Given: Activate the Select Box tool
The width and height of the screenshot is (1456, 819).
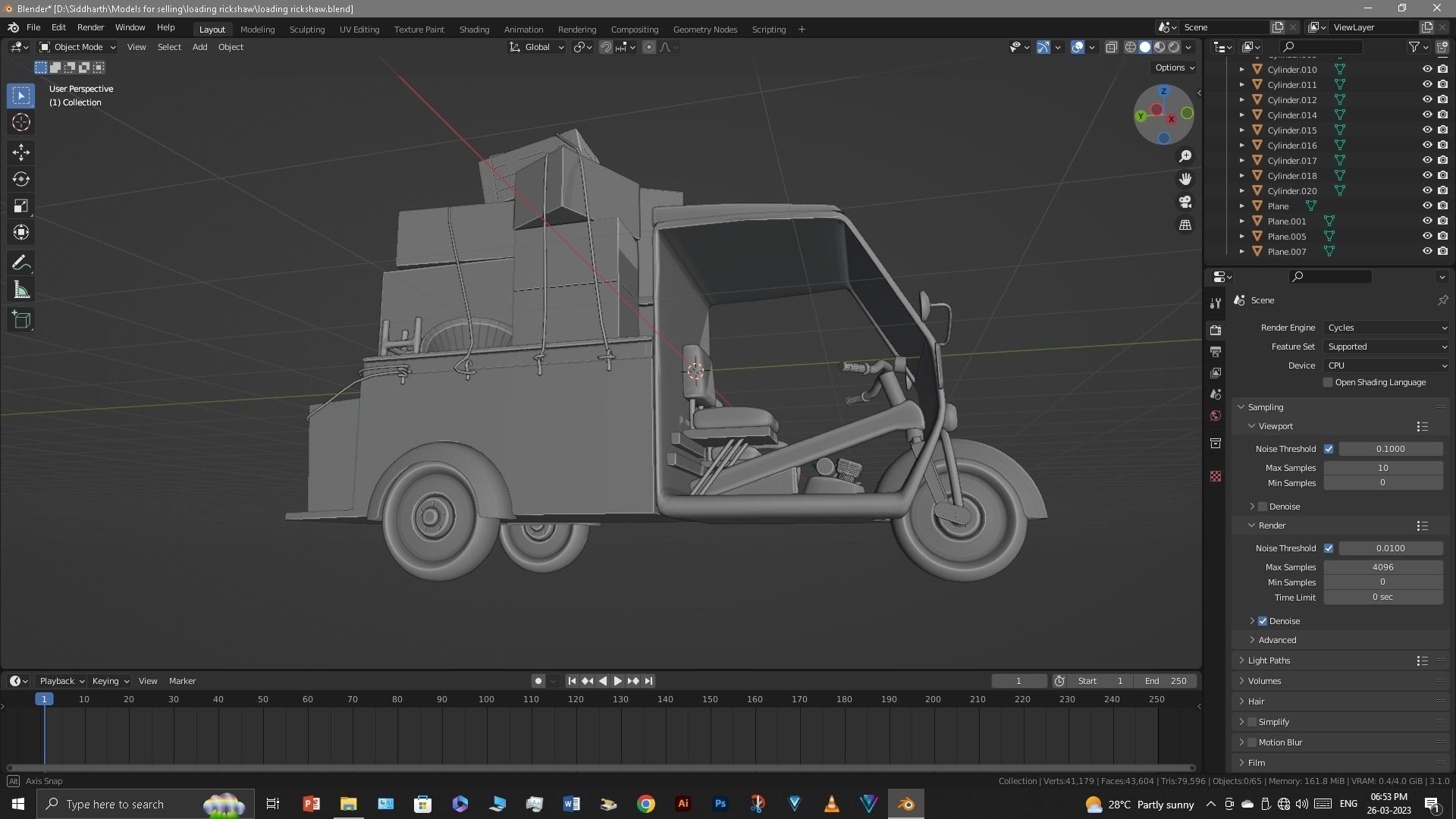Looking at the screenshot, I should click(x=21, y=96).
